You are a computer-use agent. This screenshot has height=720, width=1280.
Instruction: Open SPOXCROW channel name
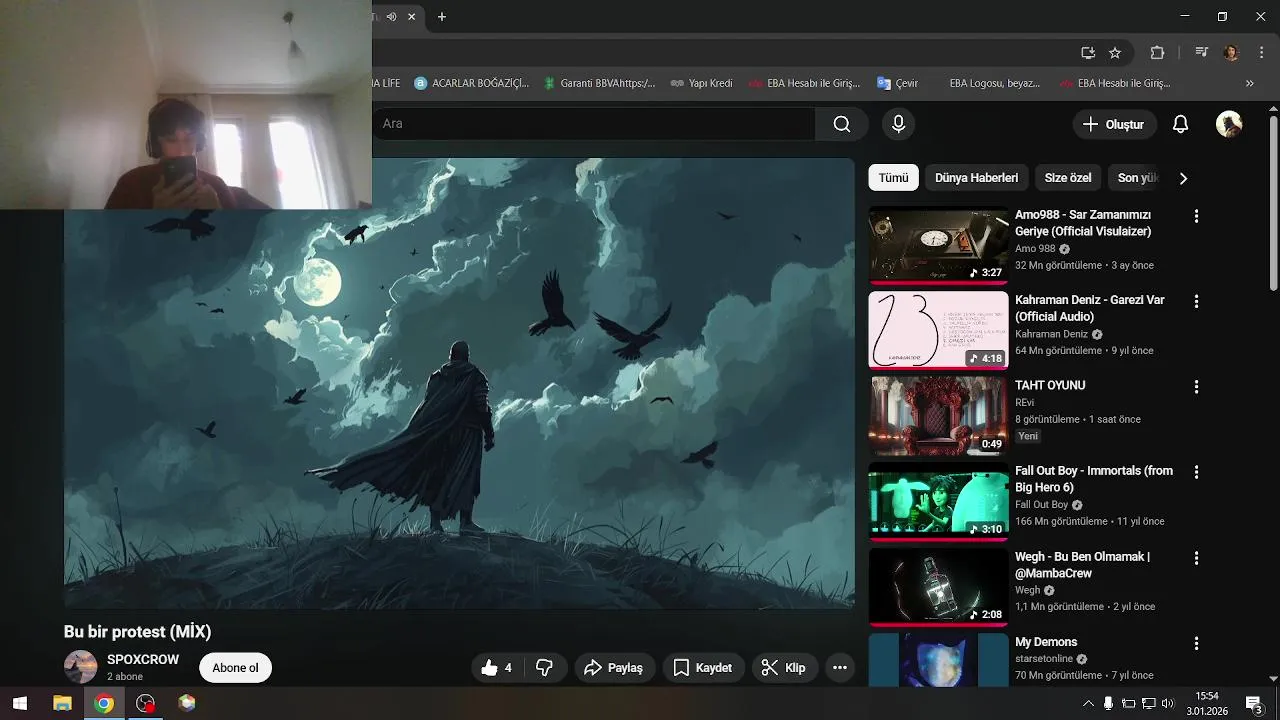143,660
